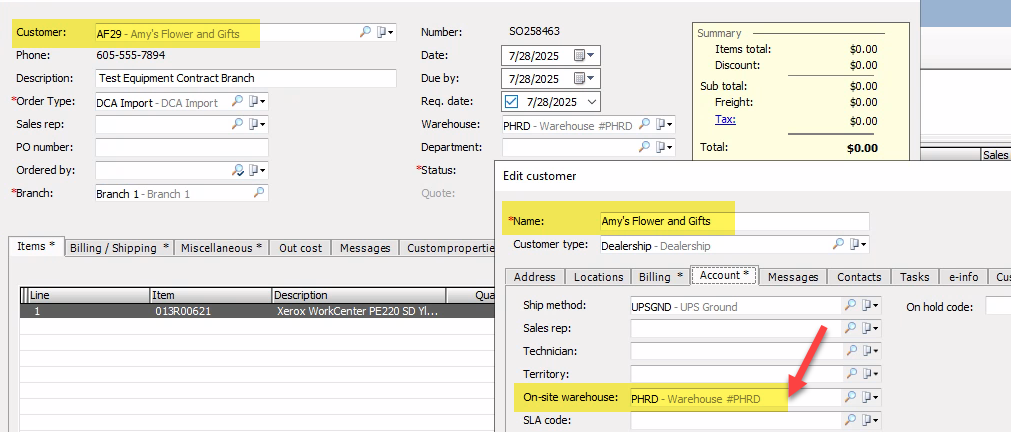Image resolution: width=1011 pixels, height=432 pixels.
Task: Click the PO number input field
Action: pyautogui.click(x=182, y=148)
